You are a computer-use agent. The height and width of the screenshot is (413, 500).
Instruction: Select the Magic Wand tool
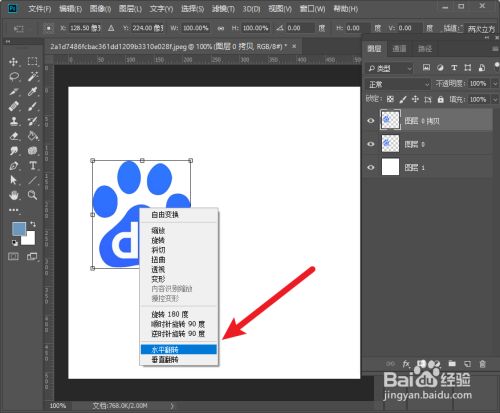[x=32, y=77]
